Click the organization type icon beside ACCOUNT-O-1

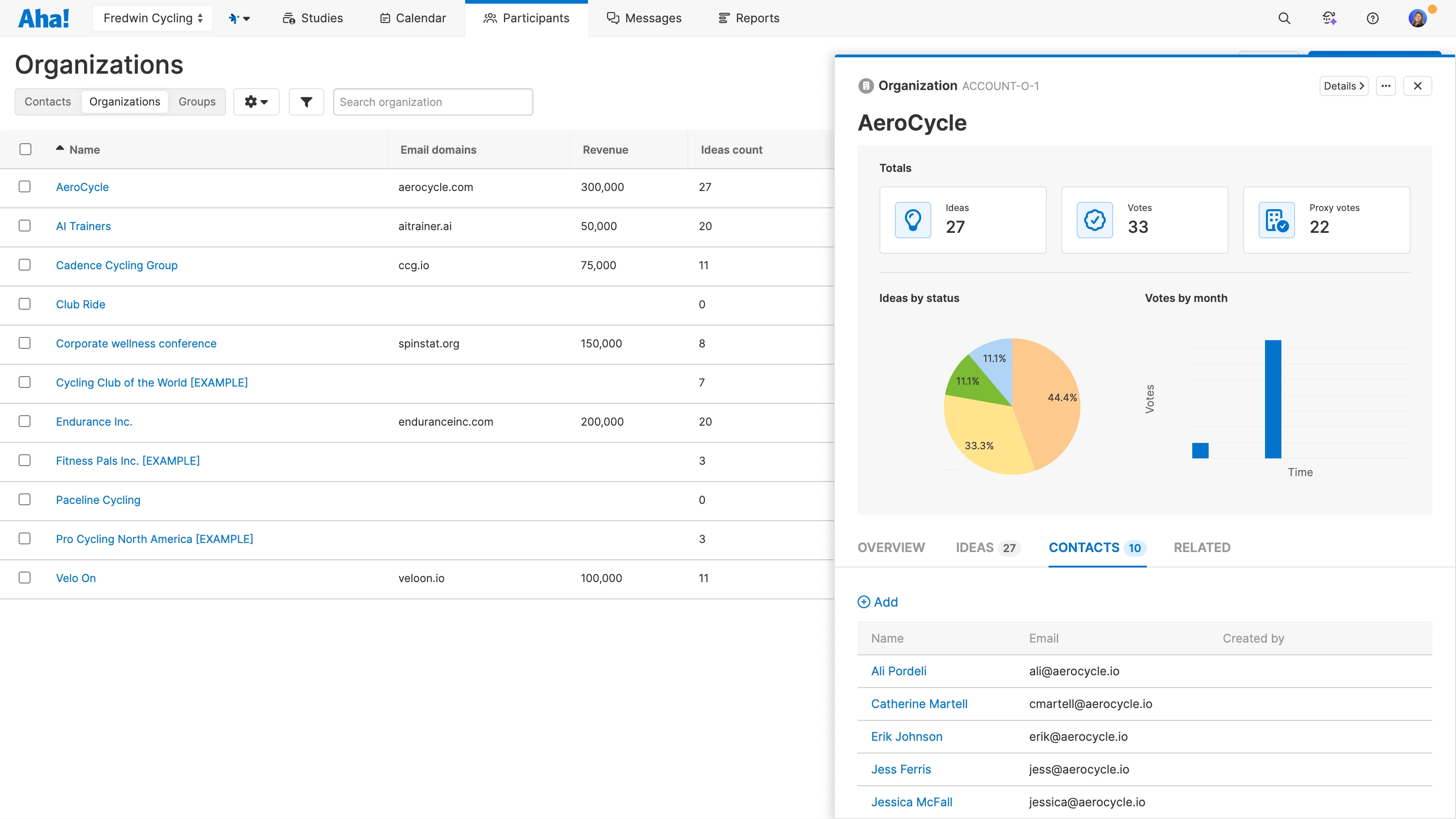tap(865, 86)
